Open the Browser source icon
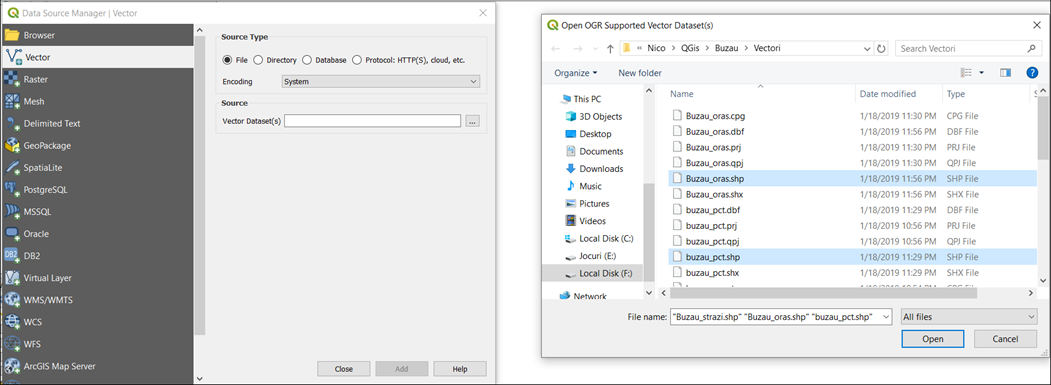This screenshot has height=385, width=1051. pyautogui.click(x=12, y=35)
